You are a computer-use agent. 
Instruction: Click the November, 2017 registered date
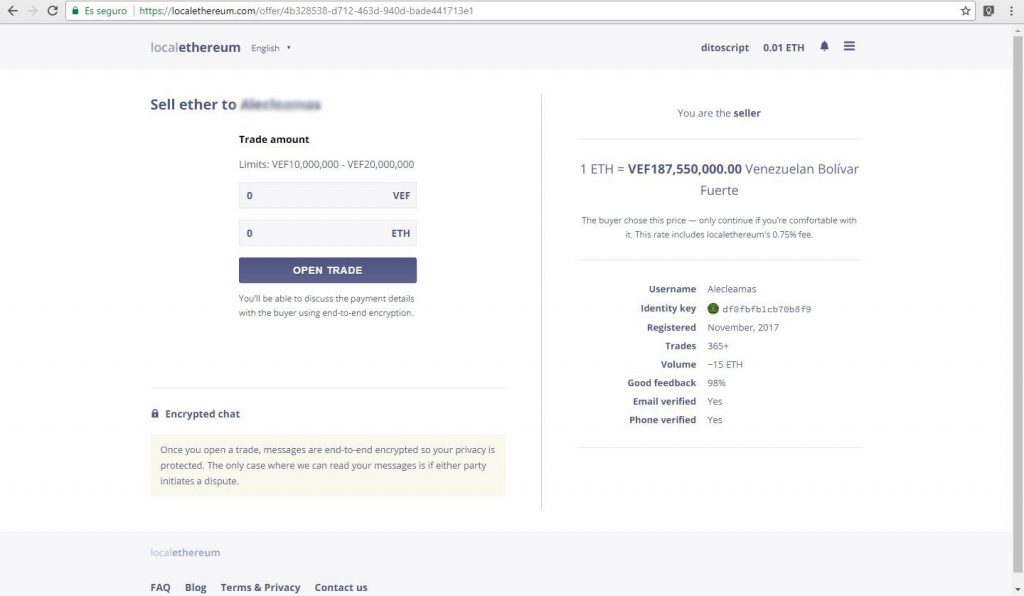(x=743, y=328)
